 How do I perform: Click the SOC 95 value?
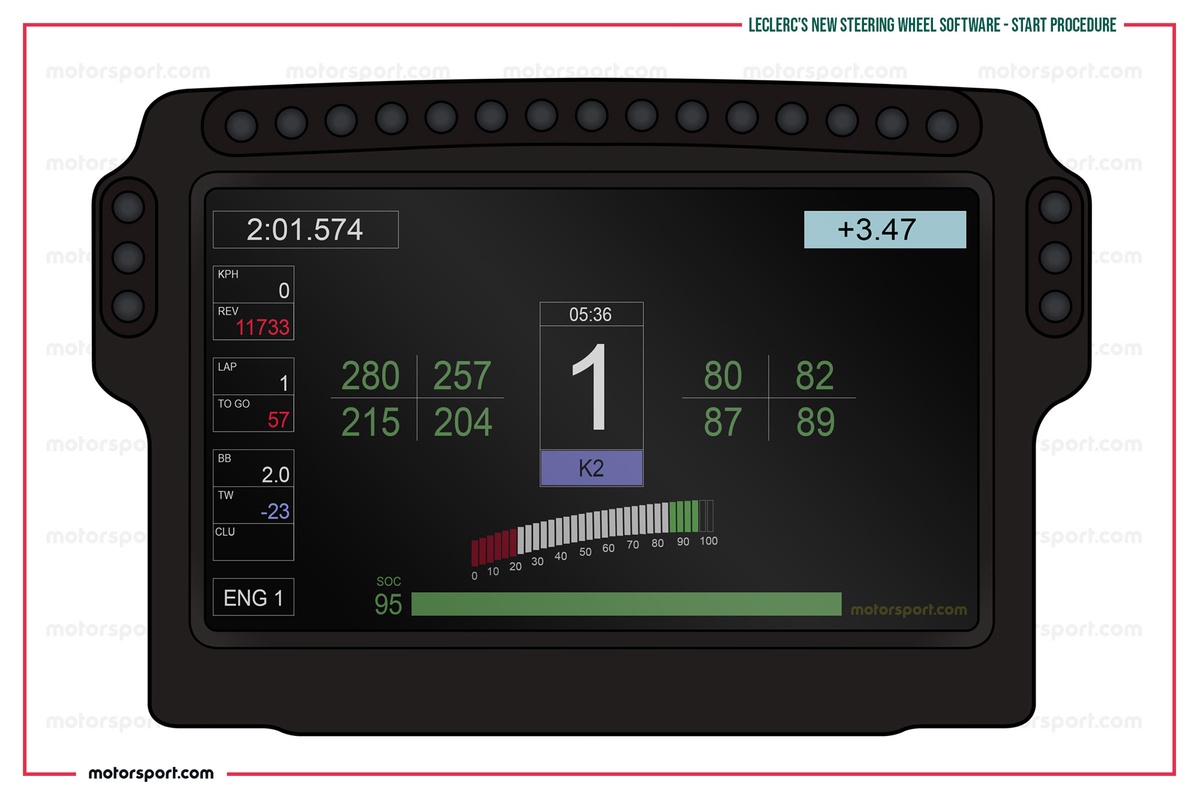(388, 604)
